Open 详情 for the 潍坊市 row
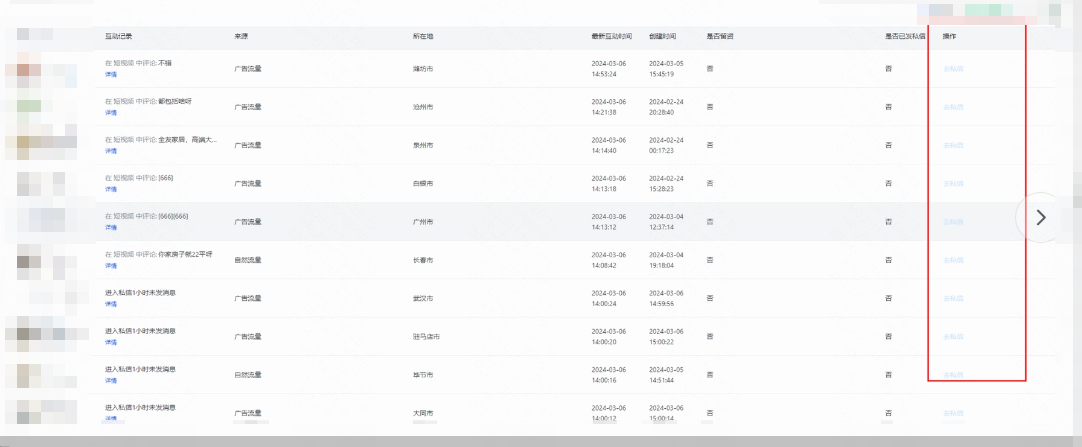Screen dimensions: 1082x447 coord(111,74)
